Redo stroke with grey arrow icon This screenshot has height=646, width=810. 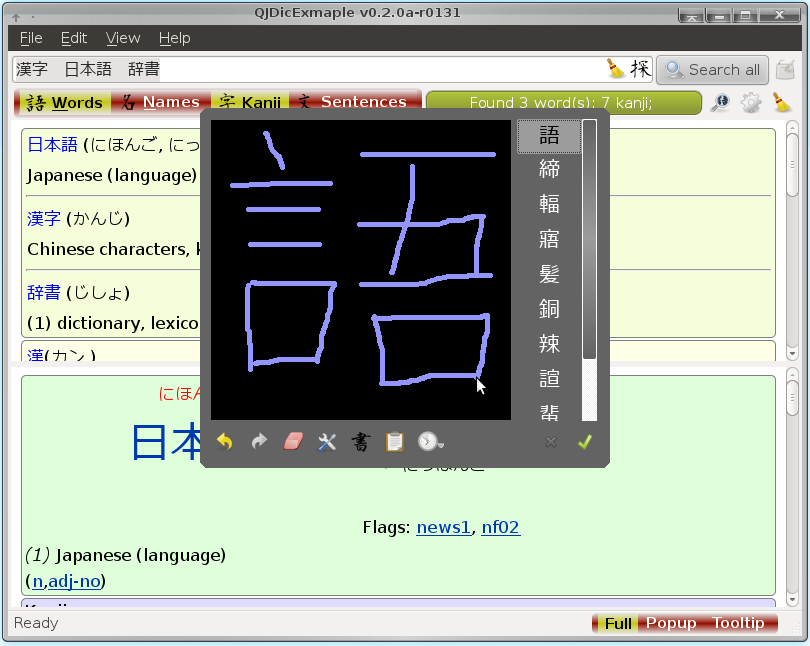pos(259,442)
